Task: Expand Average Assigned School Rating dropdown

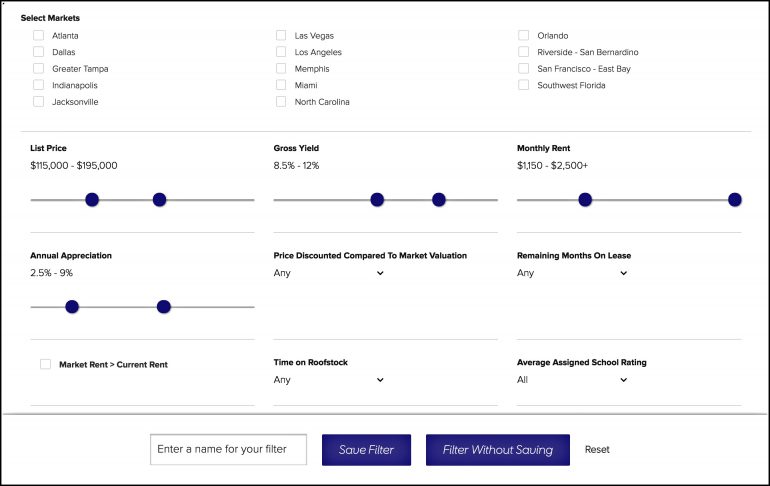Action: coord(572,380)
